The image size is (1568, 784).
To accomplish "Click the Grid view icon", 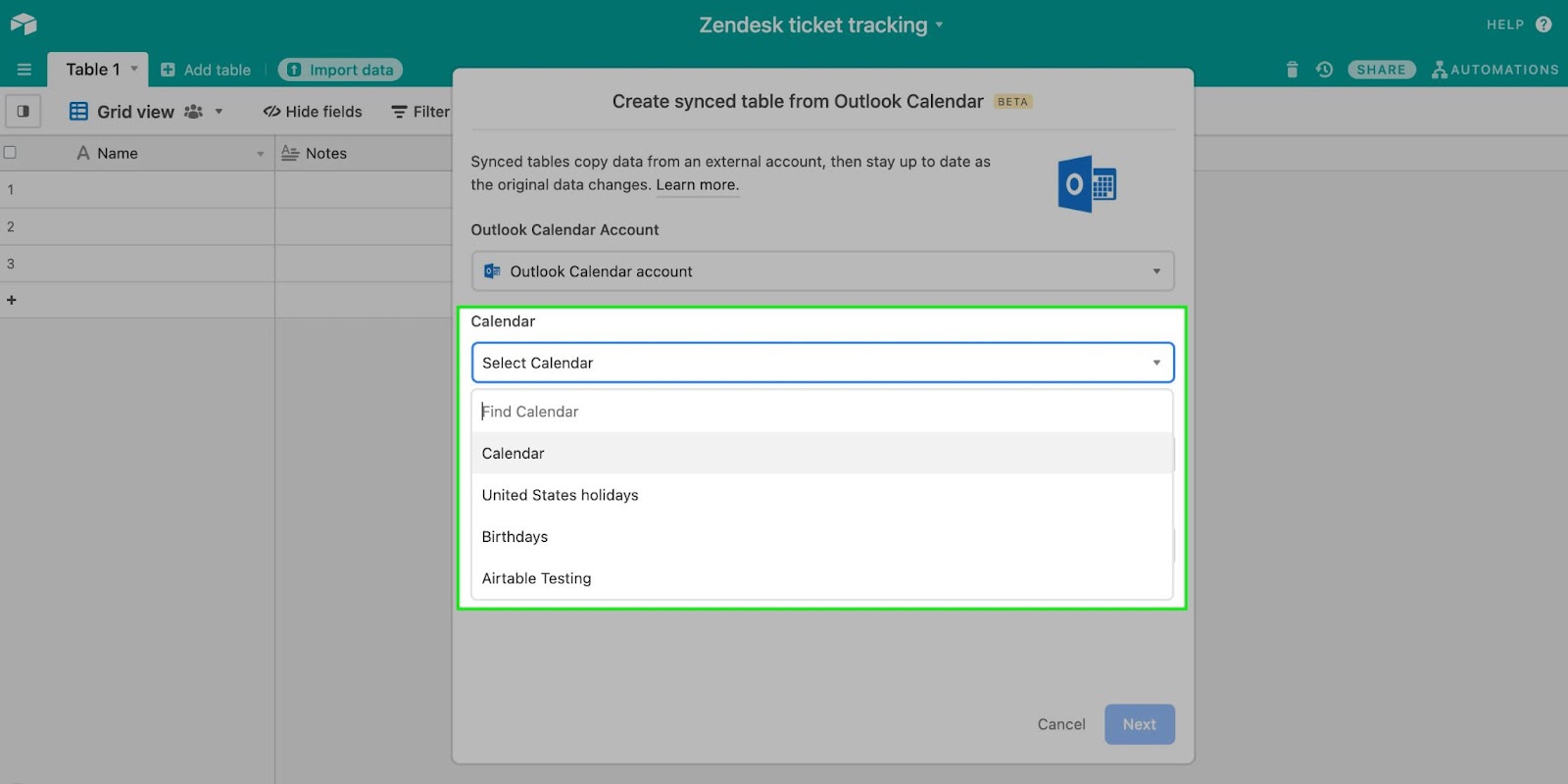I will pos(78,112).
